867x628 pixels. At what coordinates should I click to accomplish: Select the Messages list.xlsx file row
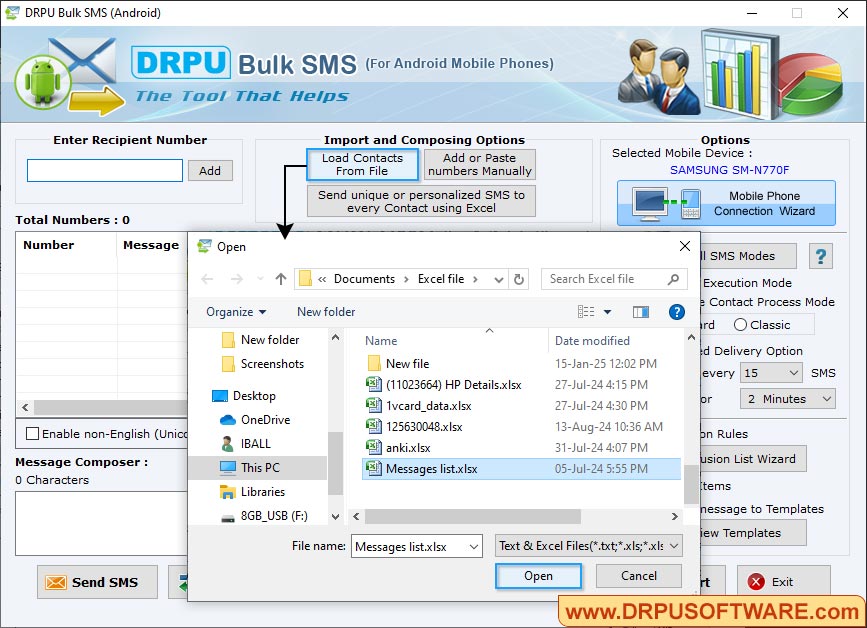click(x=521, y=469)
